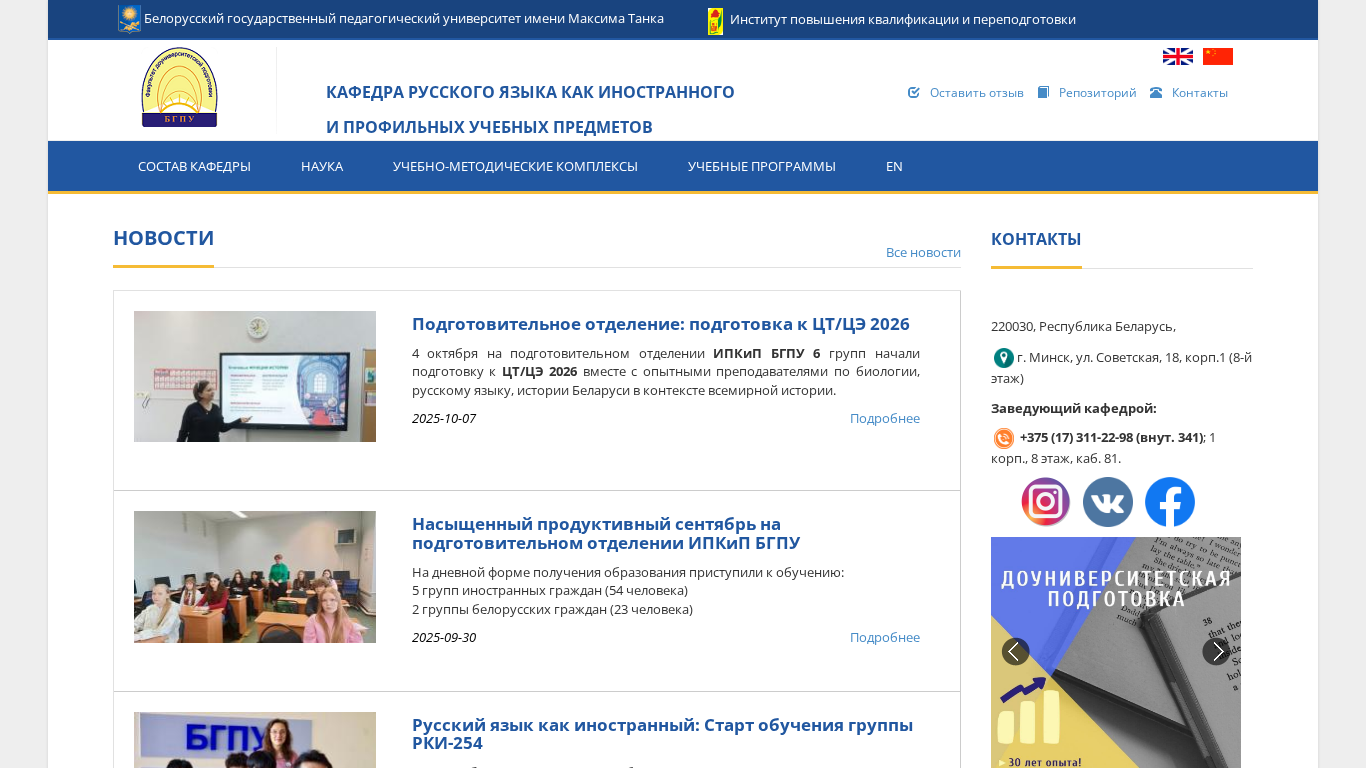The width and height of the screenshot is (1366, 768).
Task: Click the map pin address icon
Action: click(1003, 358)
